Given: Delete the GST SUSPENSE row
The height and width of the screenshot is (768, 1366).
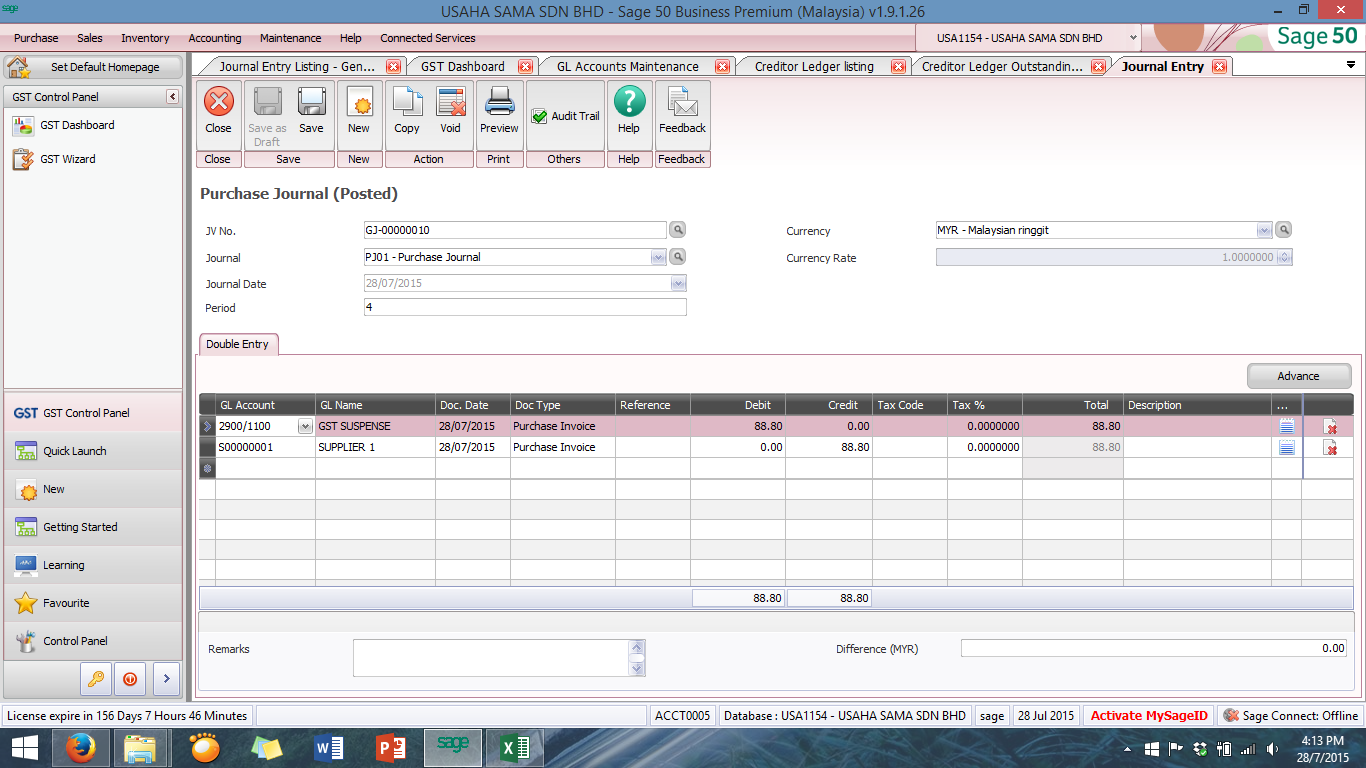Looking at the screenshot, I should pos(1330,427).
